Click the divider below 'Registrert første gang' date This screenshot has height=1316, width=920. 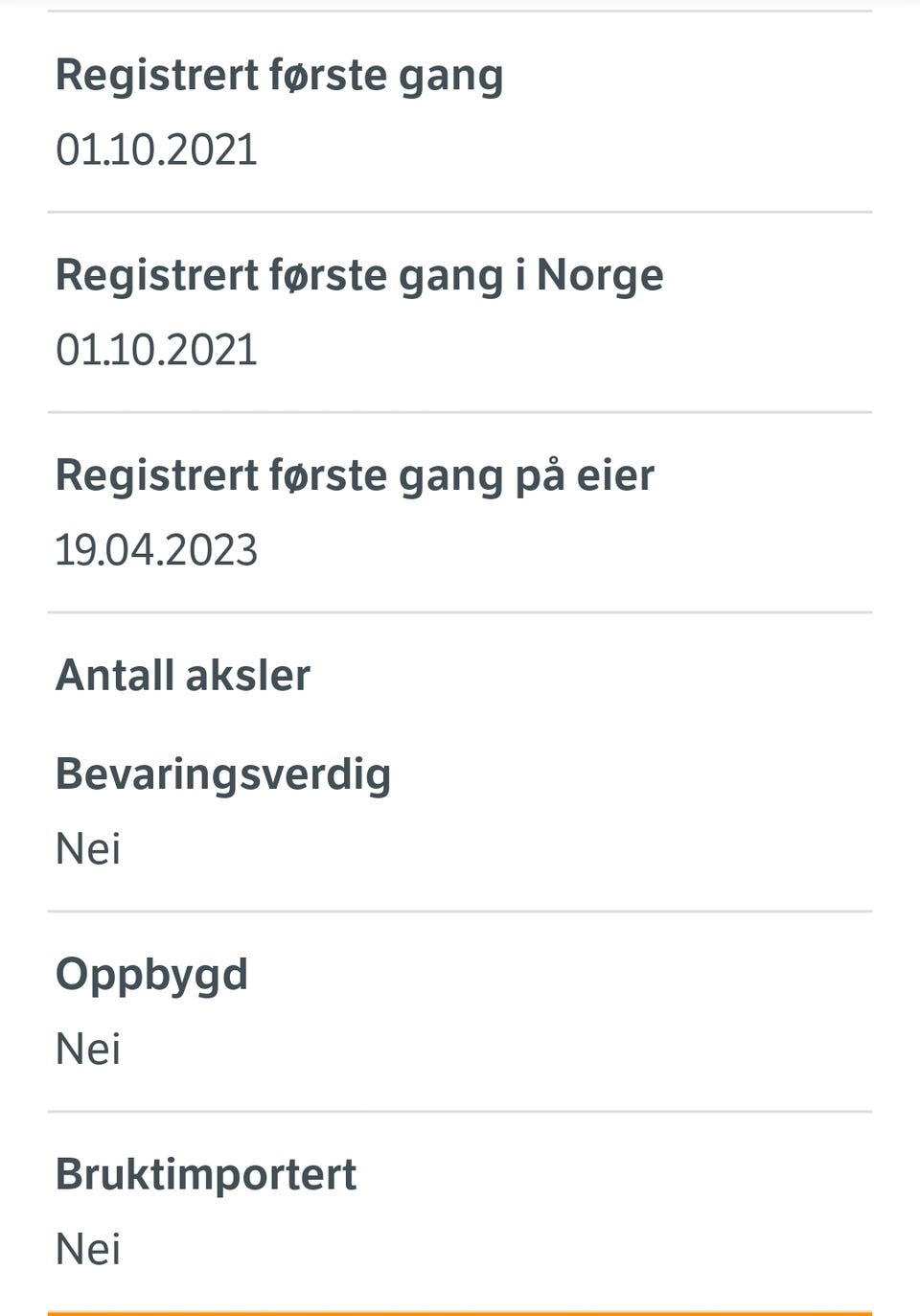(x=460, y=212)
